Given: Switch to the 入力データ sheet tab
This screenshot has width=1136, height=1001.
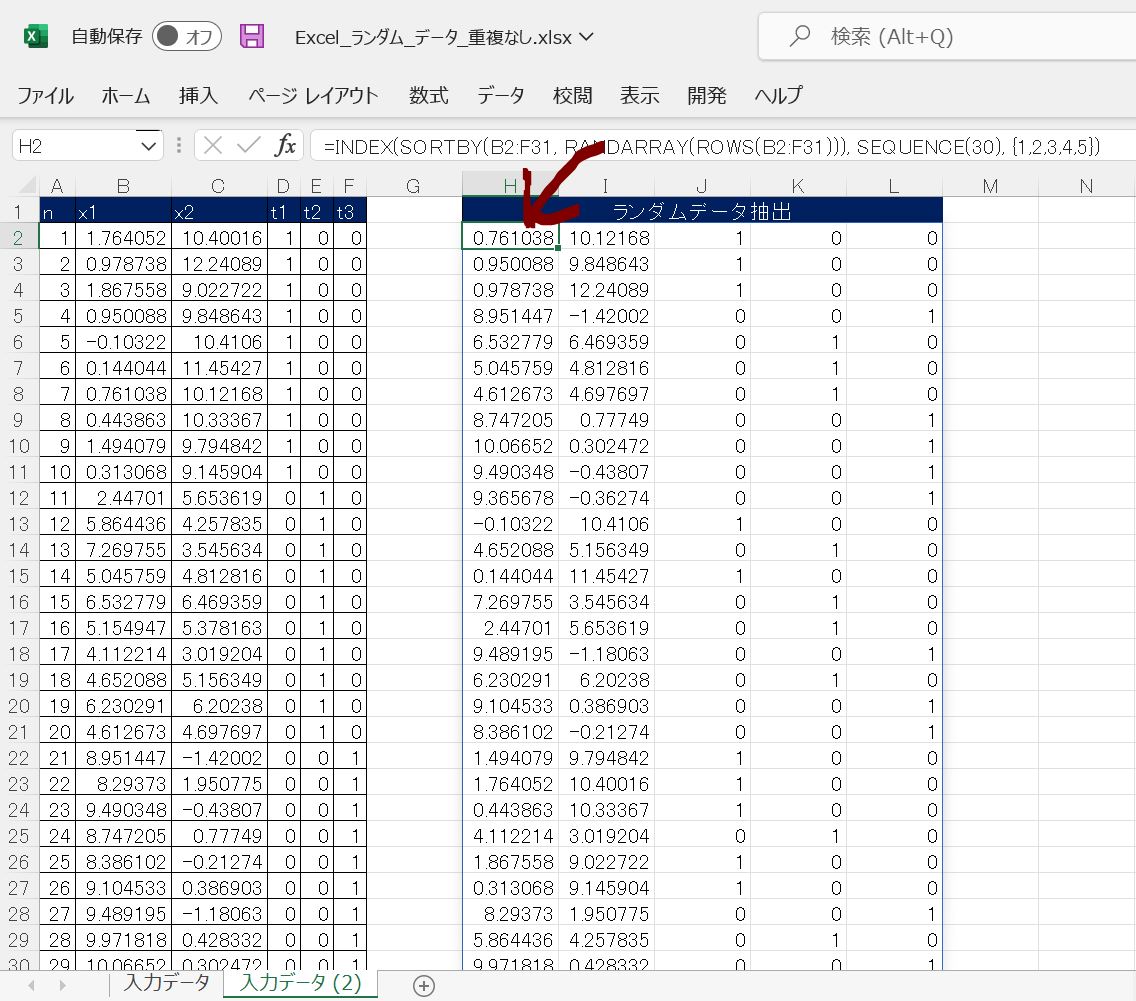Looking at the screenshot, I should (167, 983).
